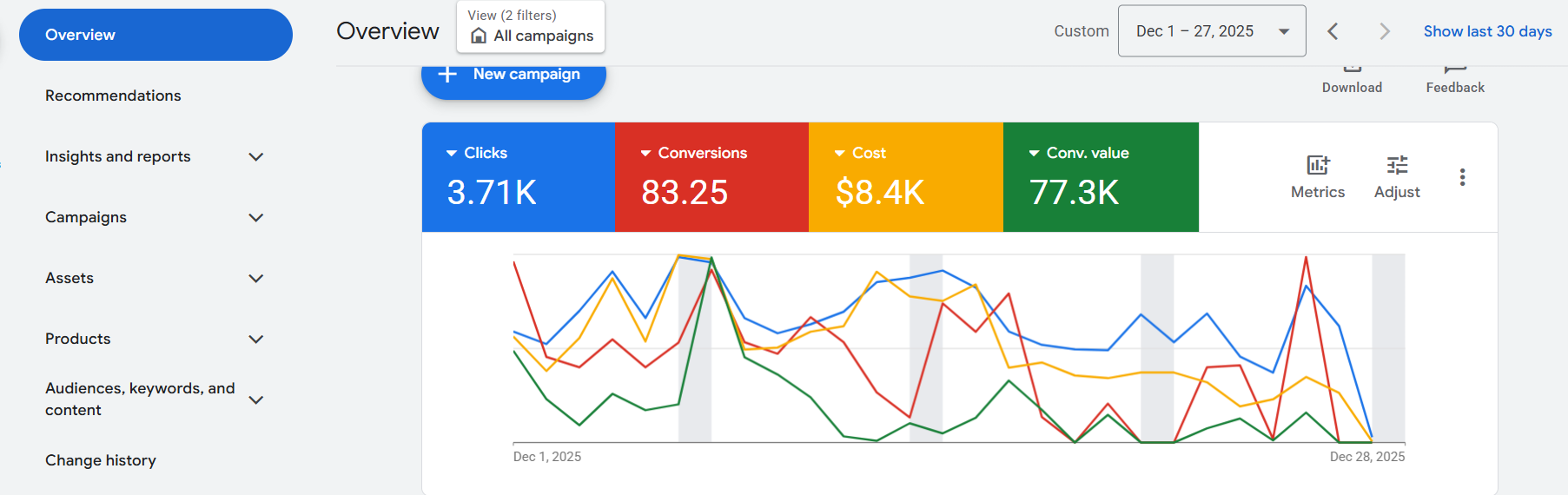1568x495 pixels.
Task: Expand the Insights and reports section
Action: coord(255,157)
